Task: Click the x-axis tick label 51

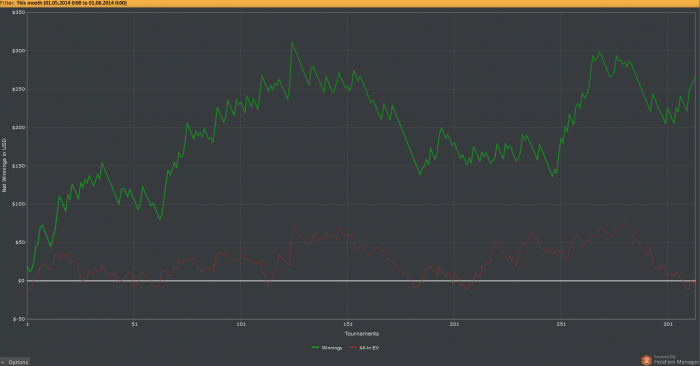Action: coord(134,324)
